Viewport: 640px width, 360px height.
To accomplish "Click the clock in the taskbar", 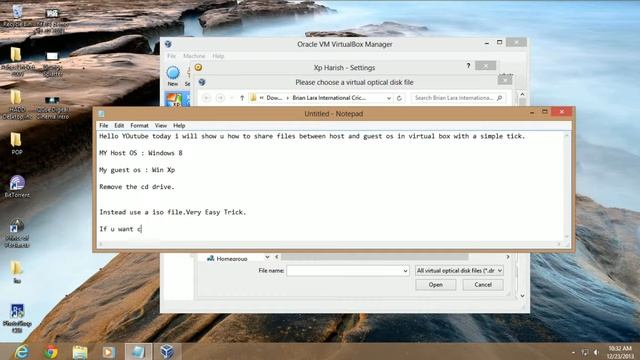I will point(620,352).
